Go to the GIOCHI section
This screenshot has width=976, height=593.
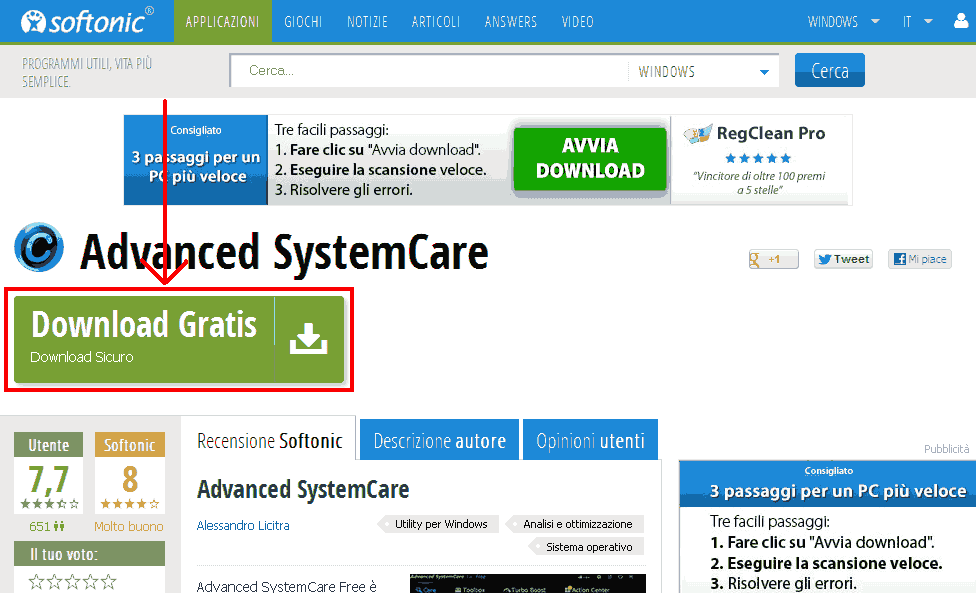(303, 22)
